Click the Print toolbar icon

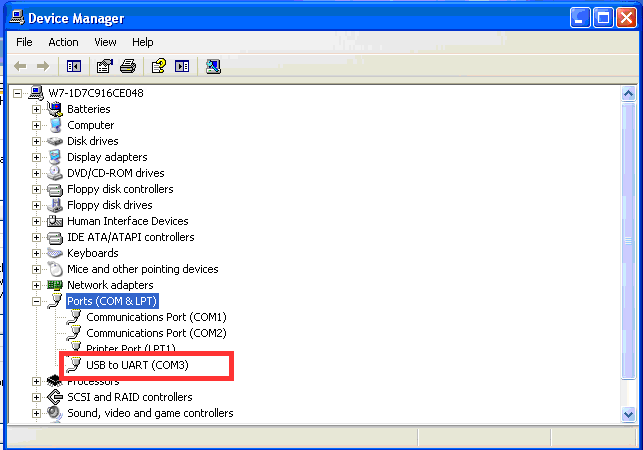128,66
